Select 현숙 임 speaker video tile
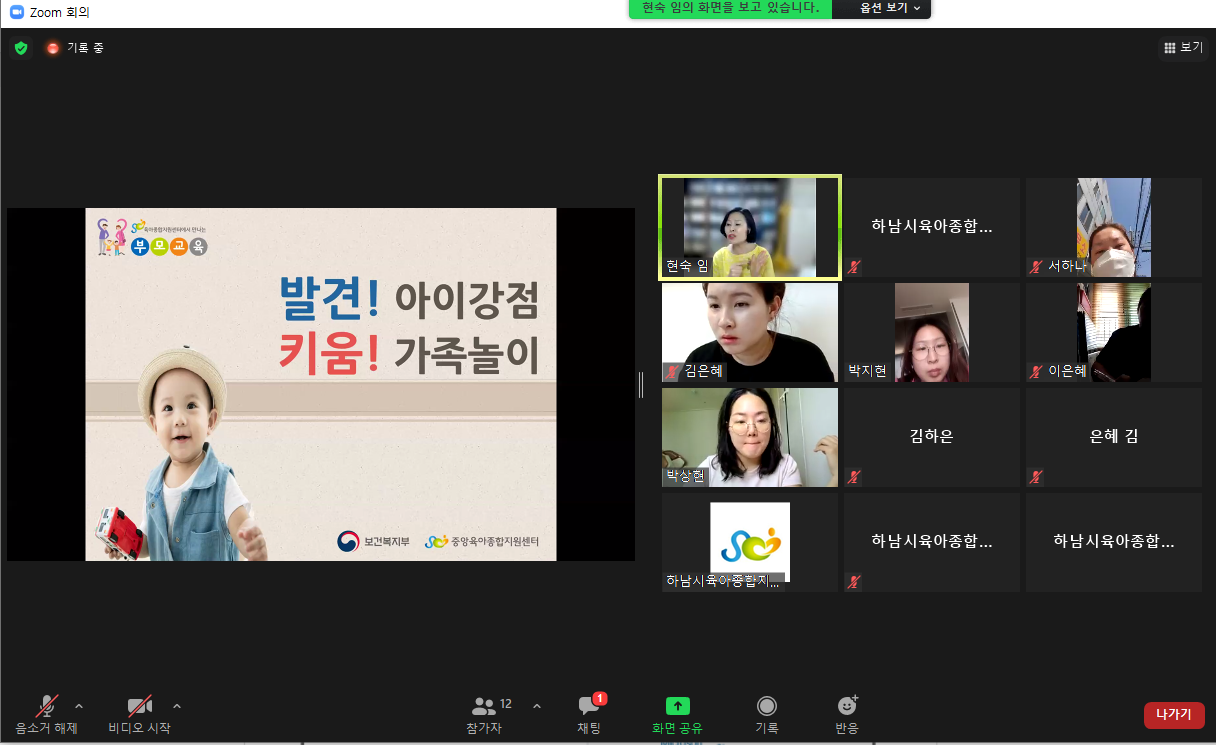Screen dimensions: 1216x745 tap(750, 227)
